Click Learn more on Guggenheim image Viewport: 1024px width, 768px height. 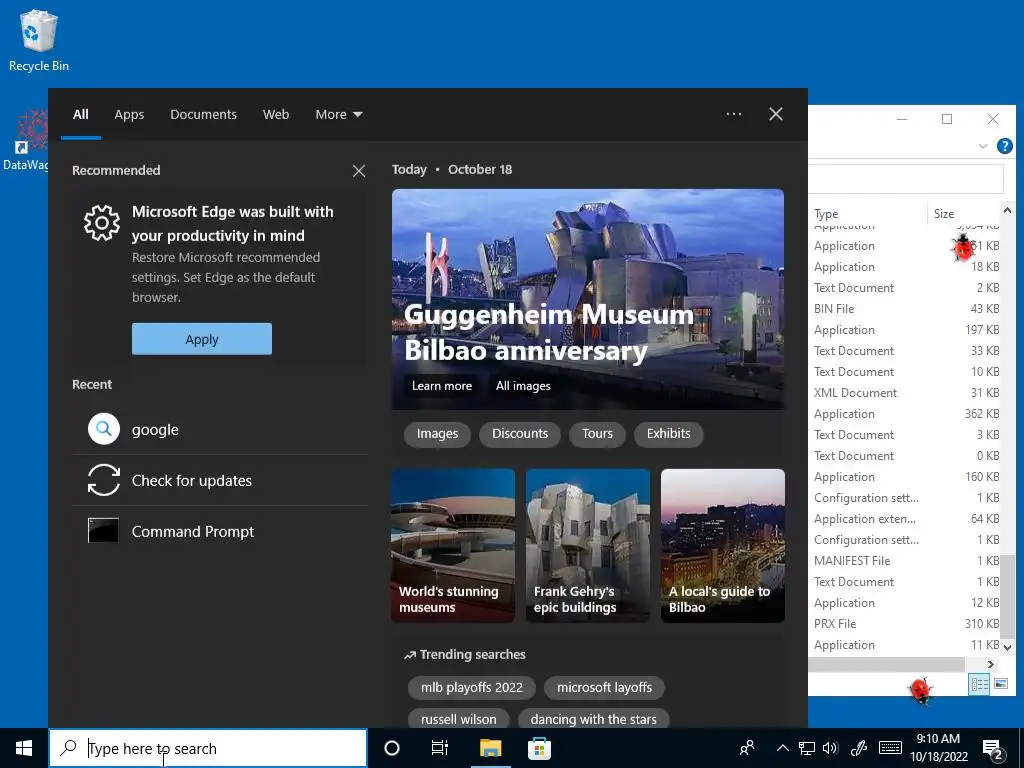pos(441,385)
